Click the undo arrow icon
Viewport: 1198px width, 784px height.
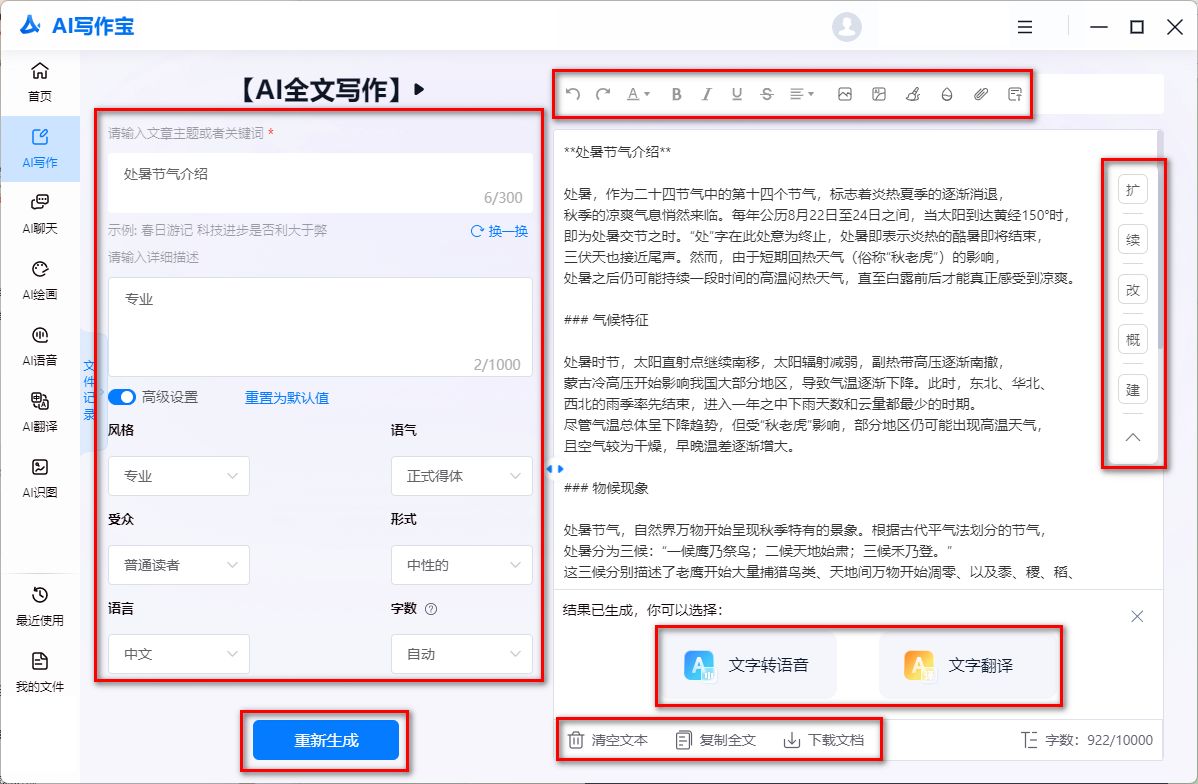[x=573, y=94]
